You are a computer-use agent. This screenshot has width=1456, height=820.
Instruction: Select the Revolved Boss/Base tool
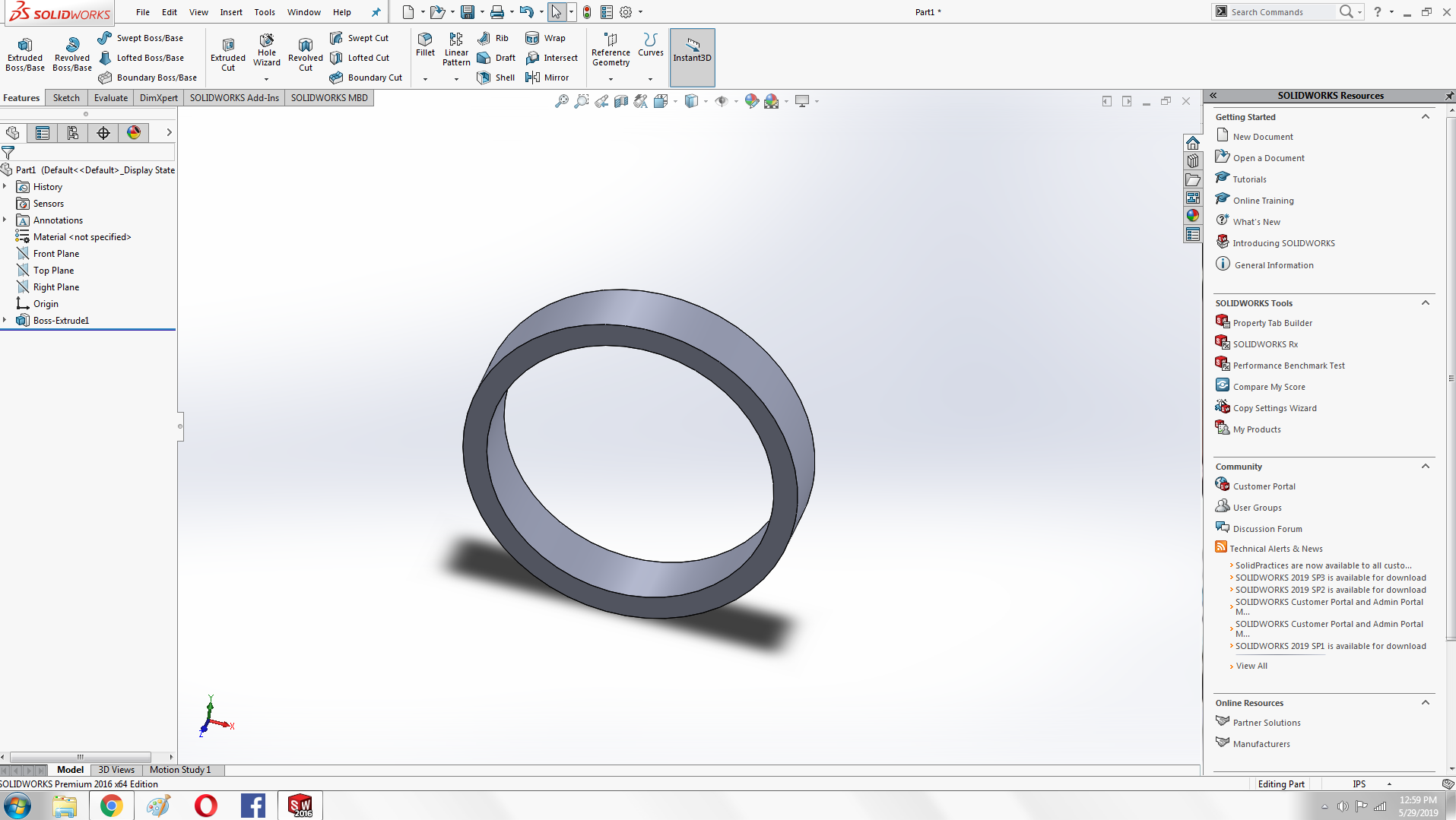pos(72,55)
